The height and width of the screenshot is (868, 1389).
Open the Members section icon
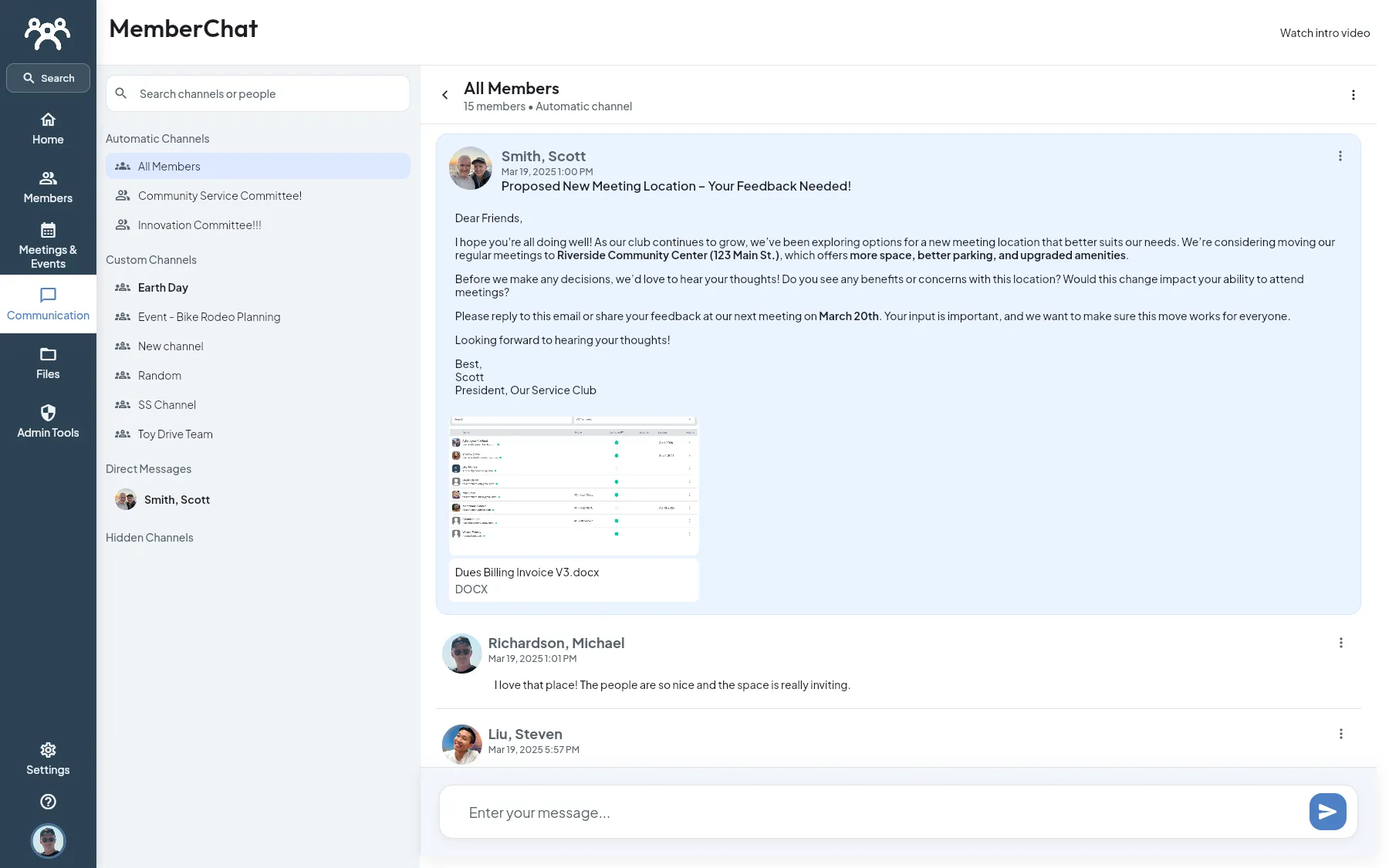point(48,178)
